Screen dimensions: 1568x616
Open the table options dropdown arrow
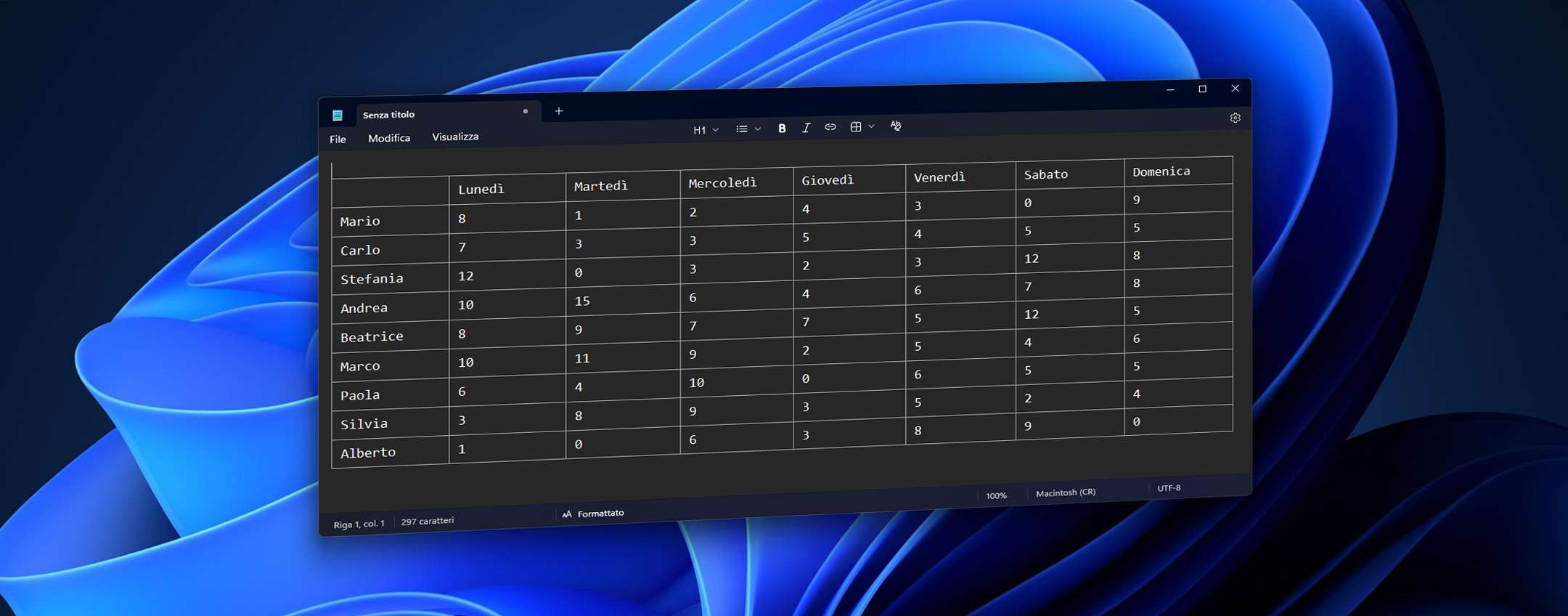[x=872, y=126]
